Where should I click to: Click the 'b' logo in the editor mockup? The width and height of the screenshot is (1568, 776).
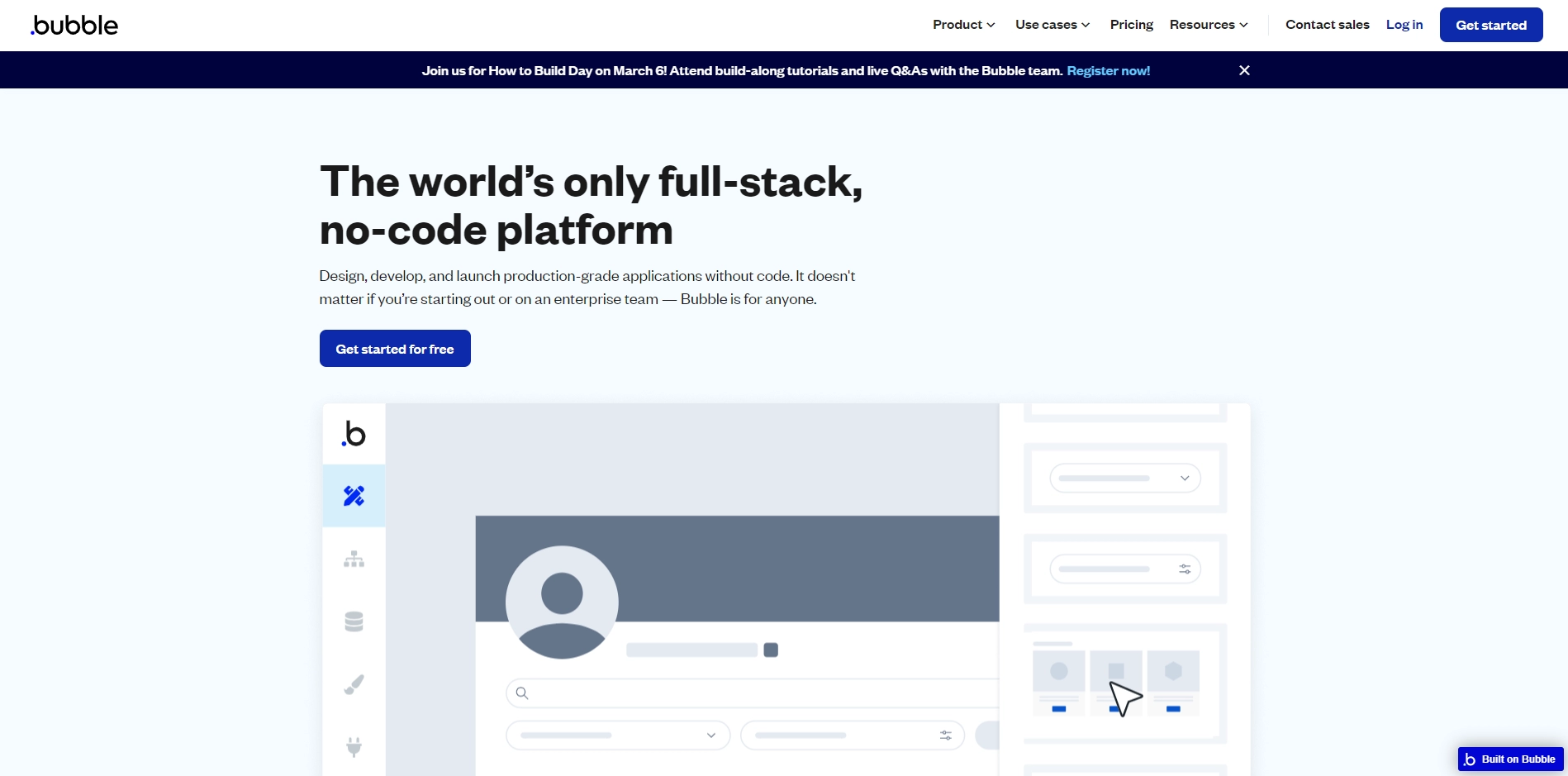click(354, 434)
